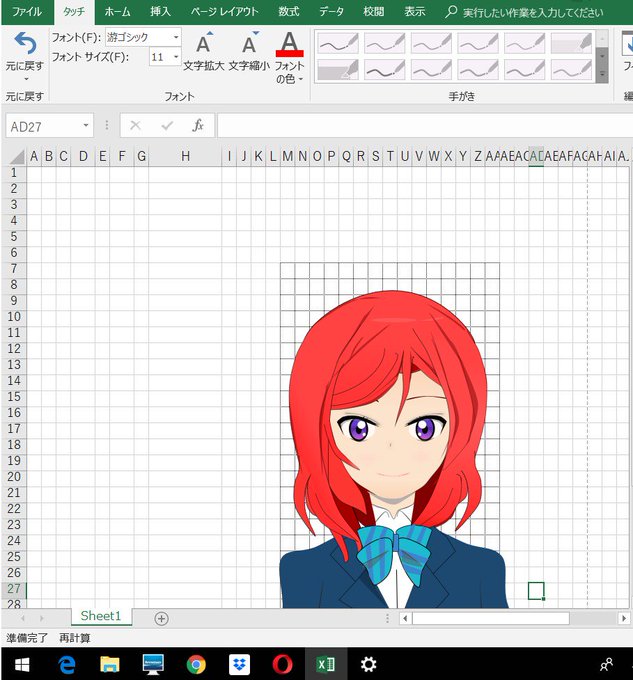Screen dimensions: 633x680
Task: Select the second pen in top row
Action: click(x=385, y=43)
